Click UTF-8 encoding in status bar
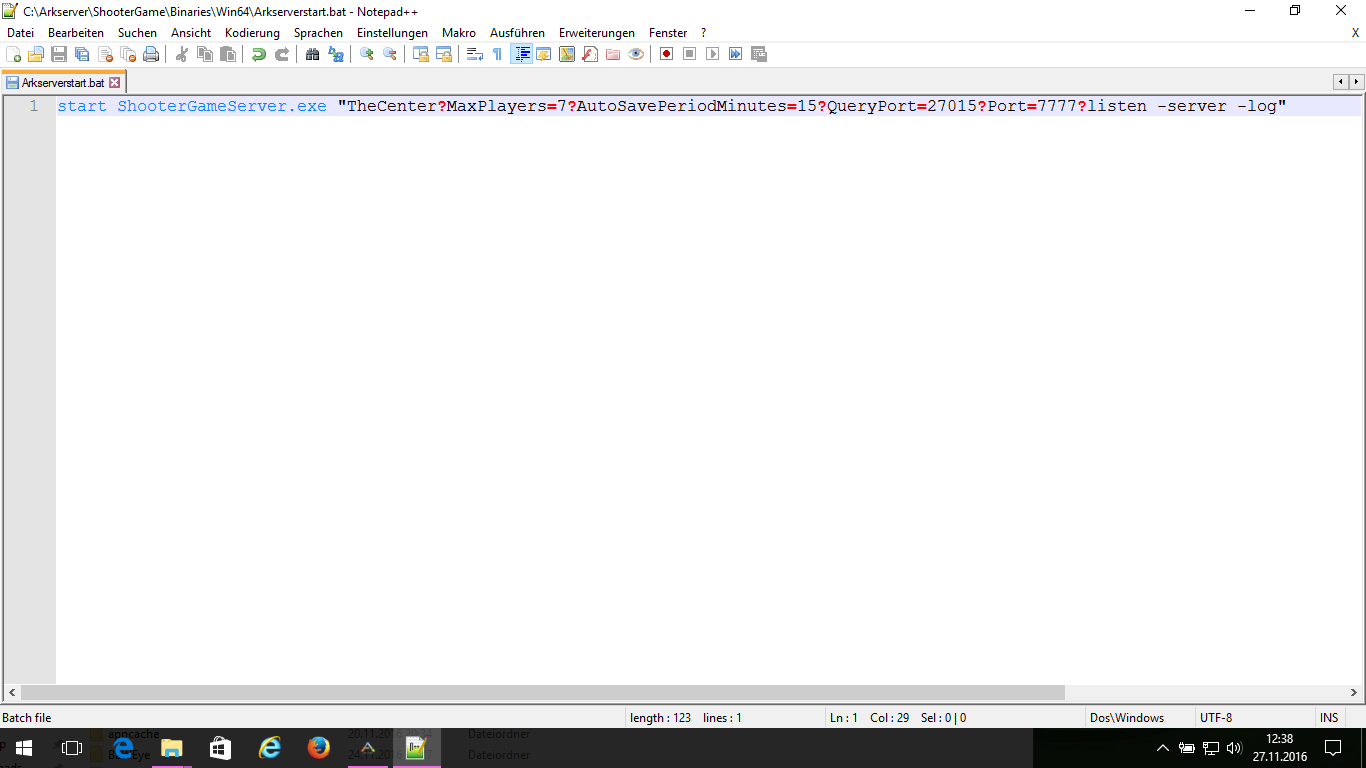The image size is (1366, 768). (x=1216, y=718)
